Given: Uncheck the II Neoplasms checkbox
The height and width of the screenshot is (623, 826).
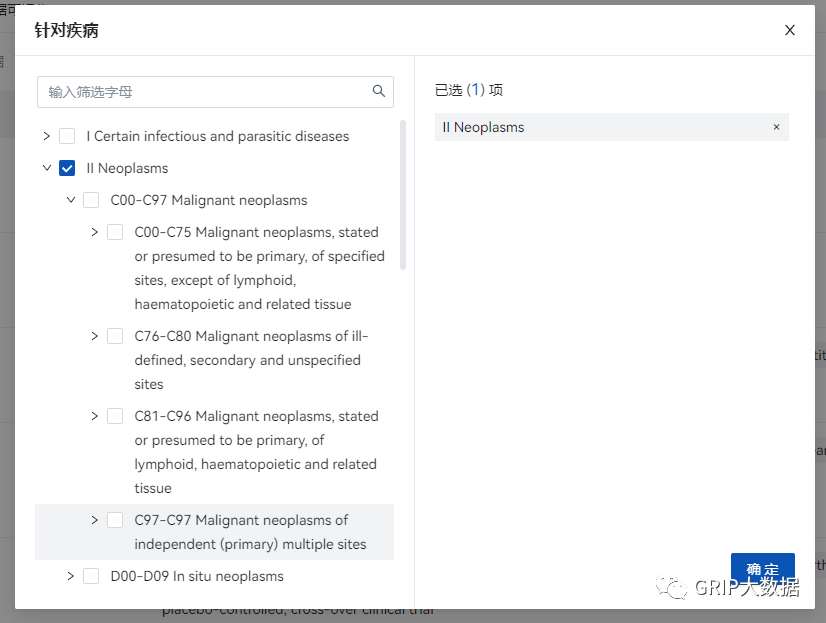Looking at the screenshot, I should pos(67,168).
